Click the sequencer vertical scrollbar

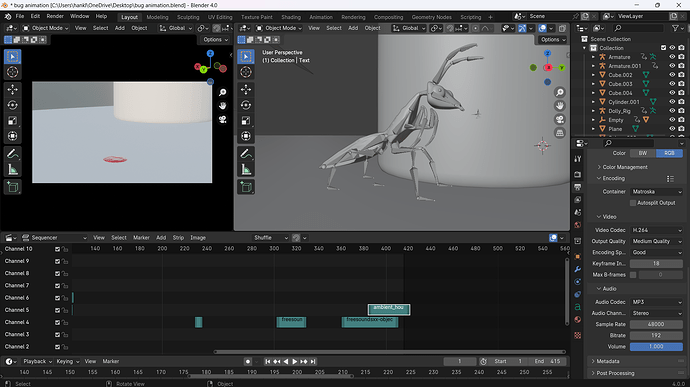(567, 293)
